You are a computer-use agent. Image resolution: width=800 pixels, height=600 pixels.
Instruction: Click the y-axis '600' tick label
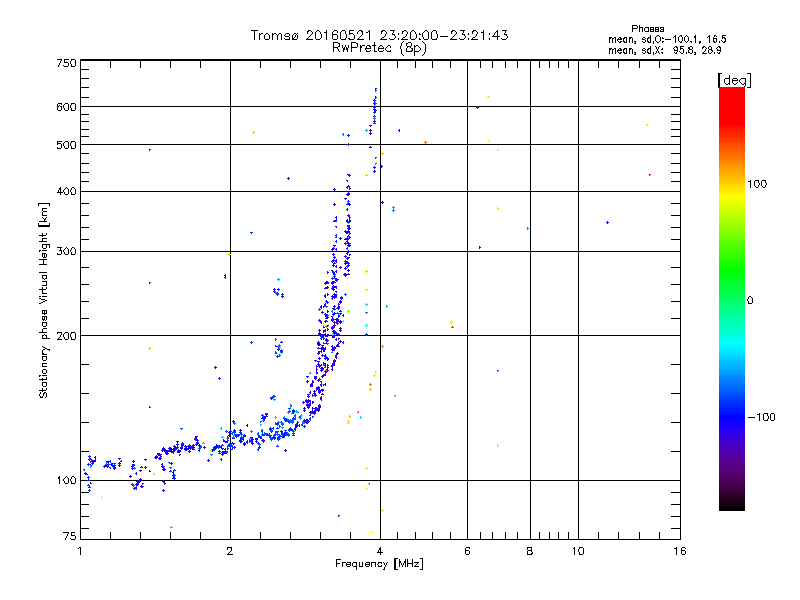click(x=66, y=107)
